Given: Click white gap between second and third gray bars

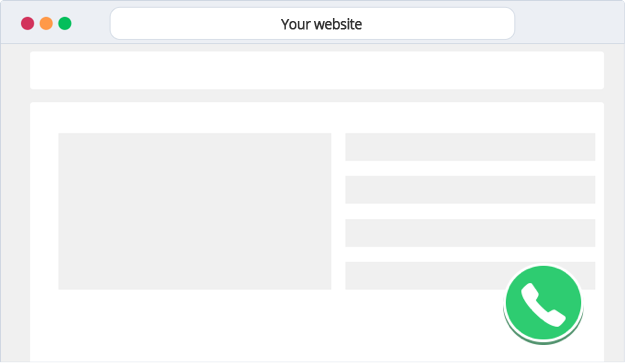Looking at the screenshot, I should 470,211.
